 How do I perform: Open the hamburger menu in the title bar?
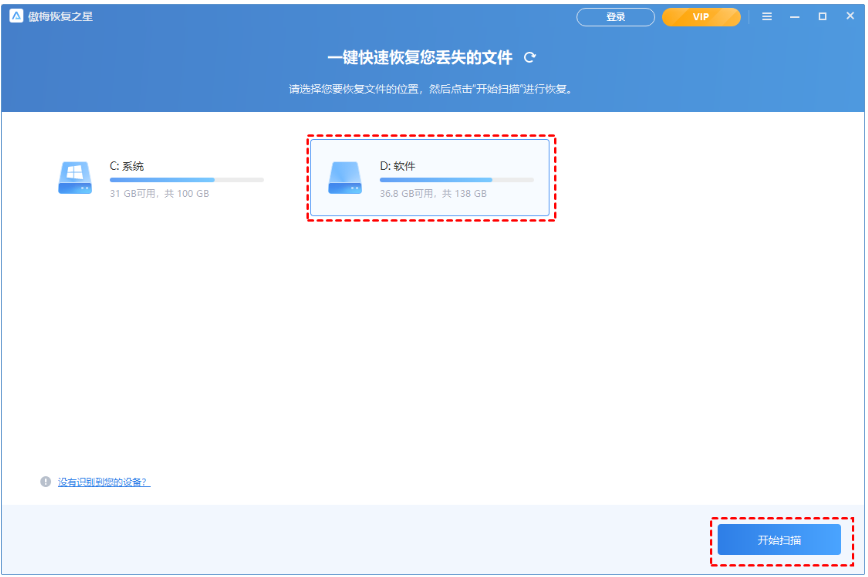pos(767,17)
